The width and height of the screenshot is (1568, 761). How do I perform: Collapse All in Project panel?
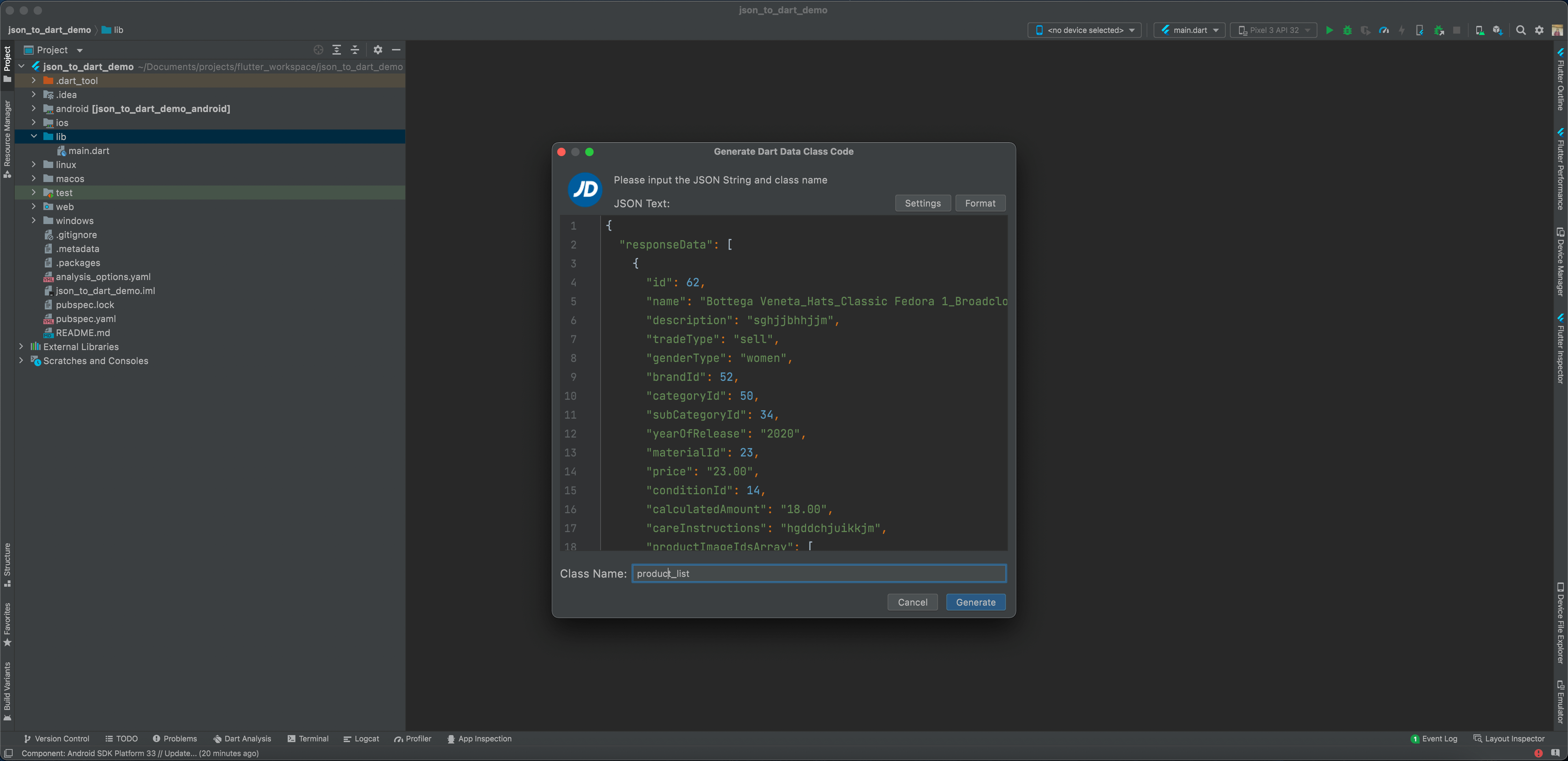click(355, 50)
